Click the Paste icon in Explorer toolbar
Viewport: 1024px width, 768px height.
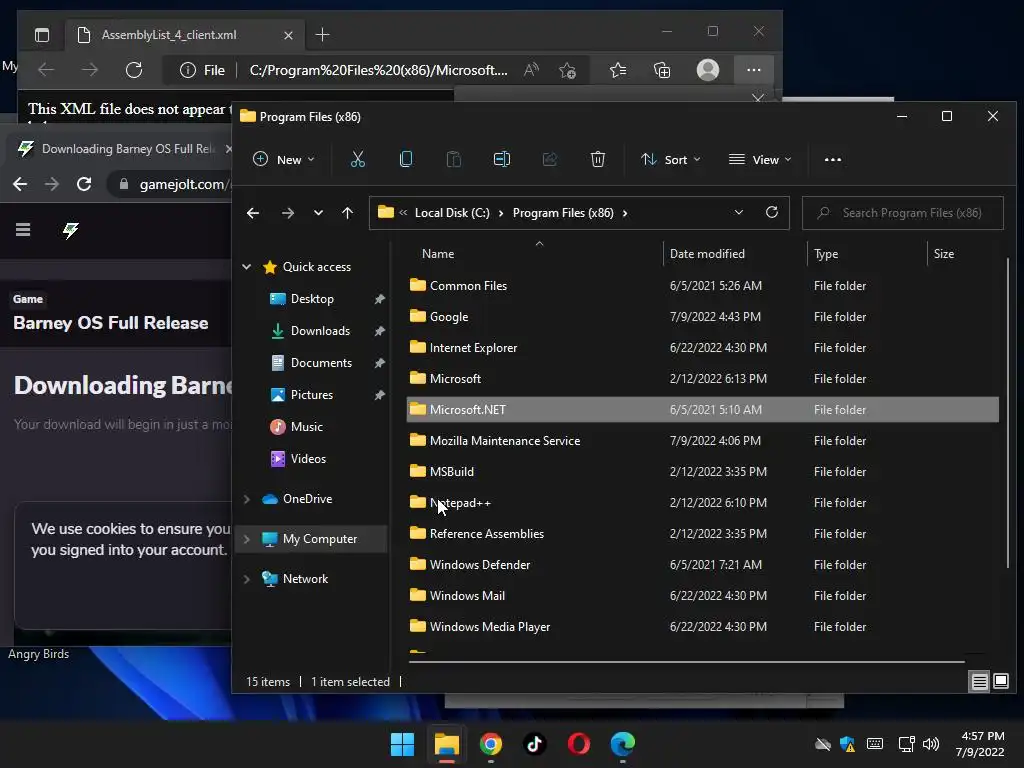coord(453,159)
